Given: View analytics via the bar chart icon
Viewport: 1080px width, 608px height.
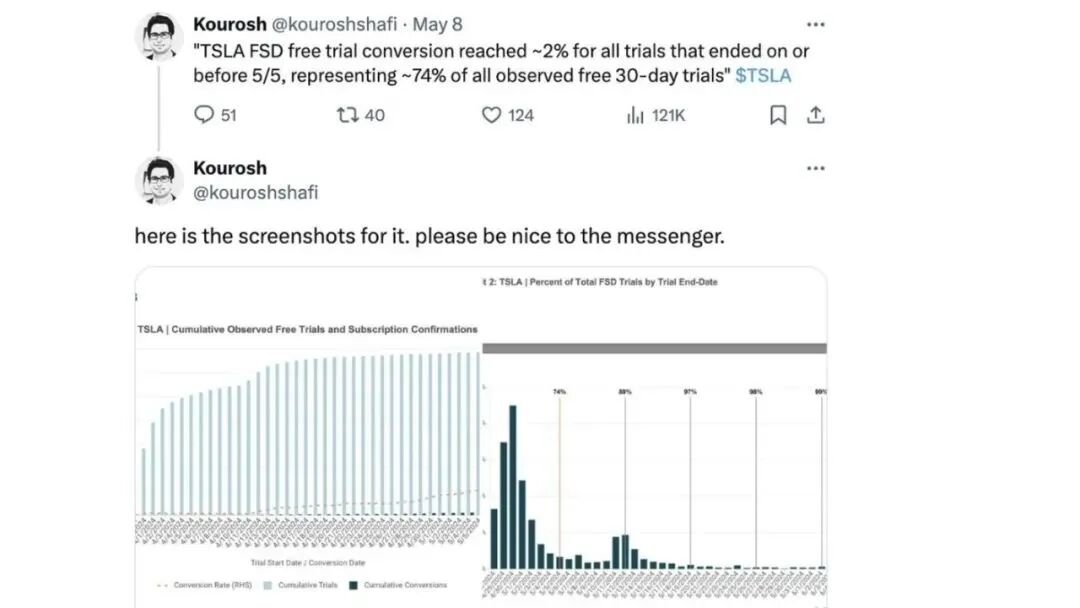Looking at the screenshot, I should (x=635, y=115).
